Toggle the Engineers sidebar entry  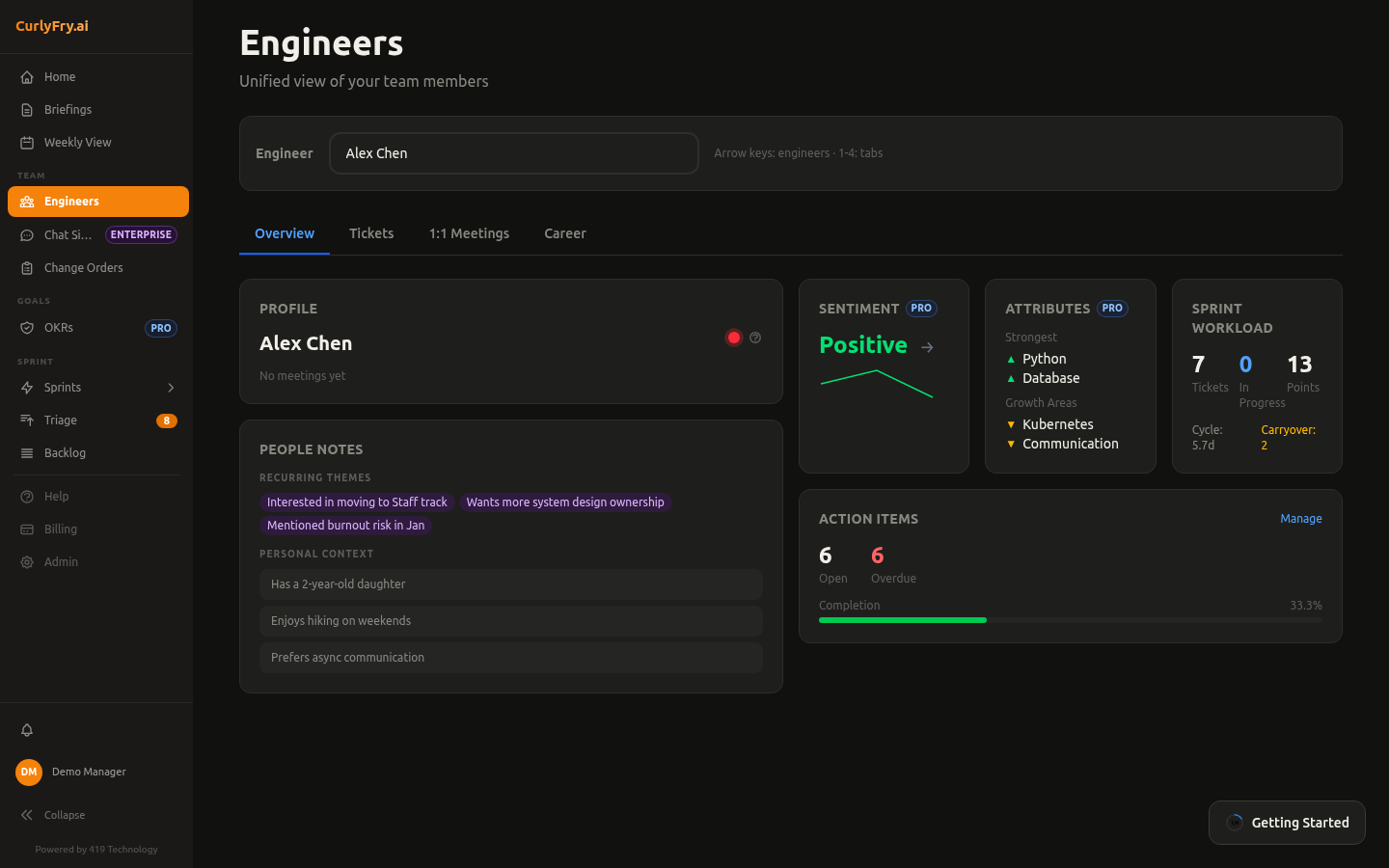point(72,202)
